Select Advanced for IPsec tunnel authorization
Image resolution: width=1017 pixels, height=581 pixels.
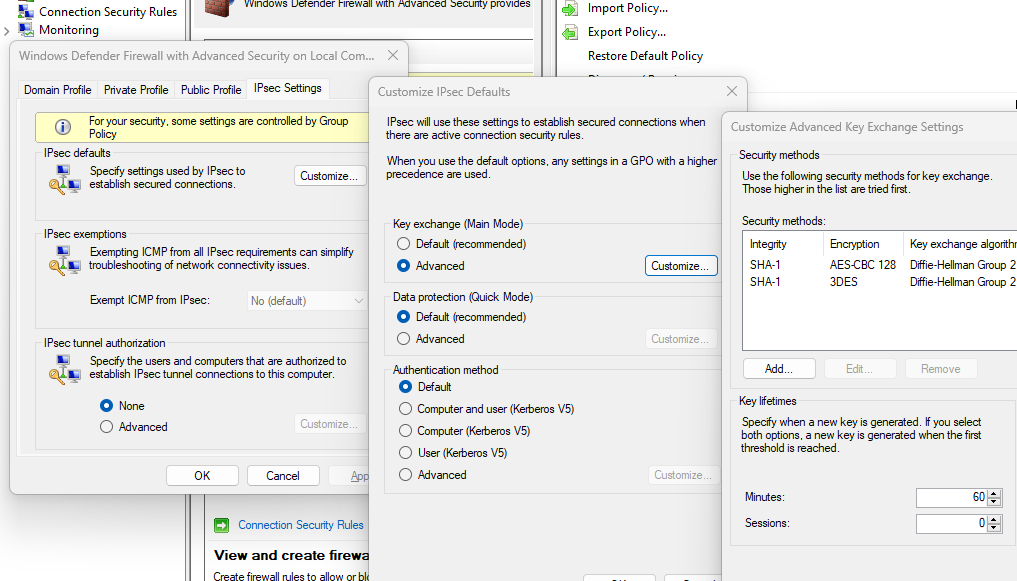[106, 427]
